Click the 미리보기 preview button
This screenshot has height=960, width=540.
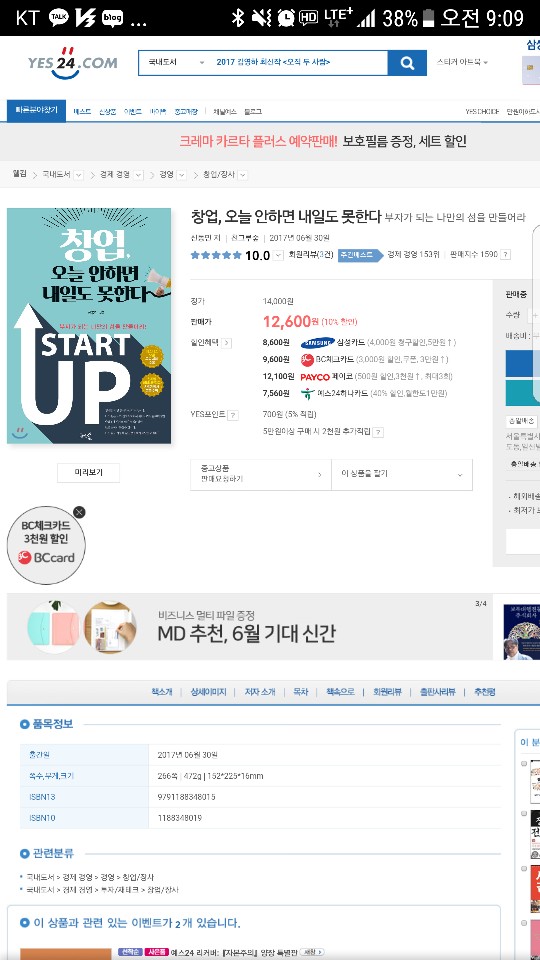pos(89,473)
